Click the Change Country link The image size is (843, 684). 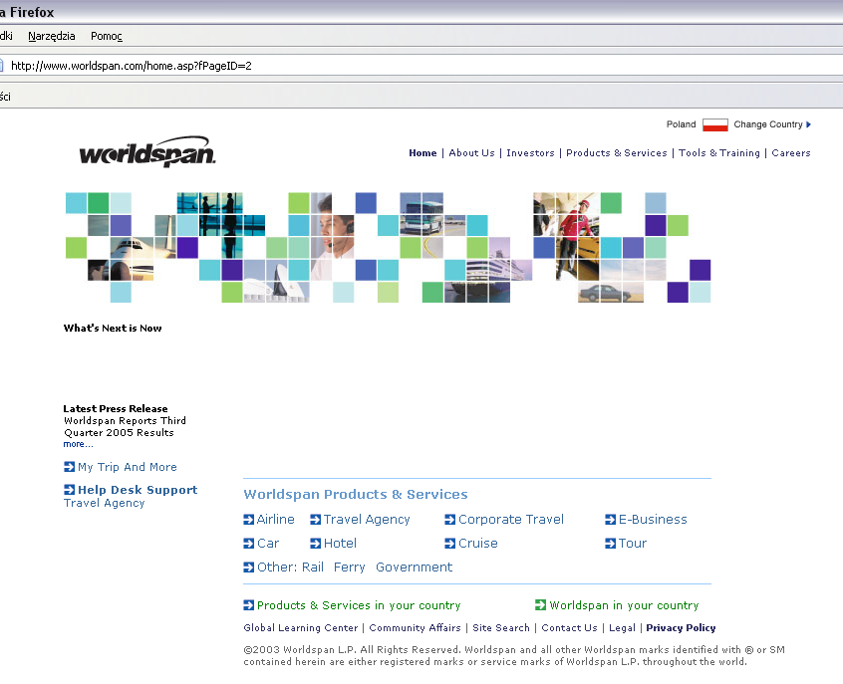point(768,124)
